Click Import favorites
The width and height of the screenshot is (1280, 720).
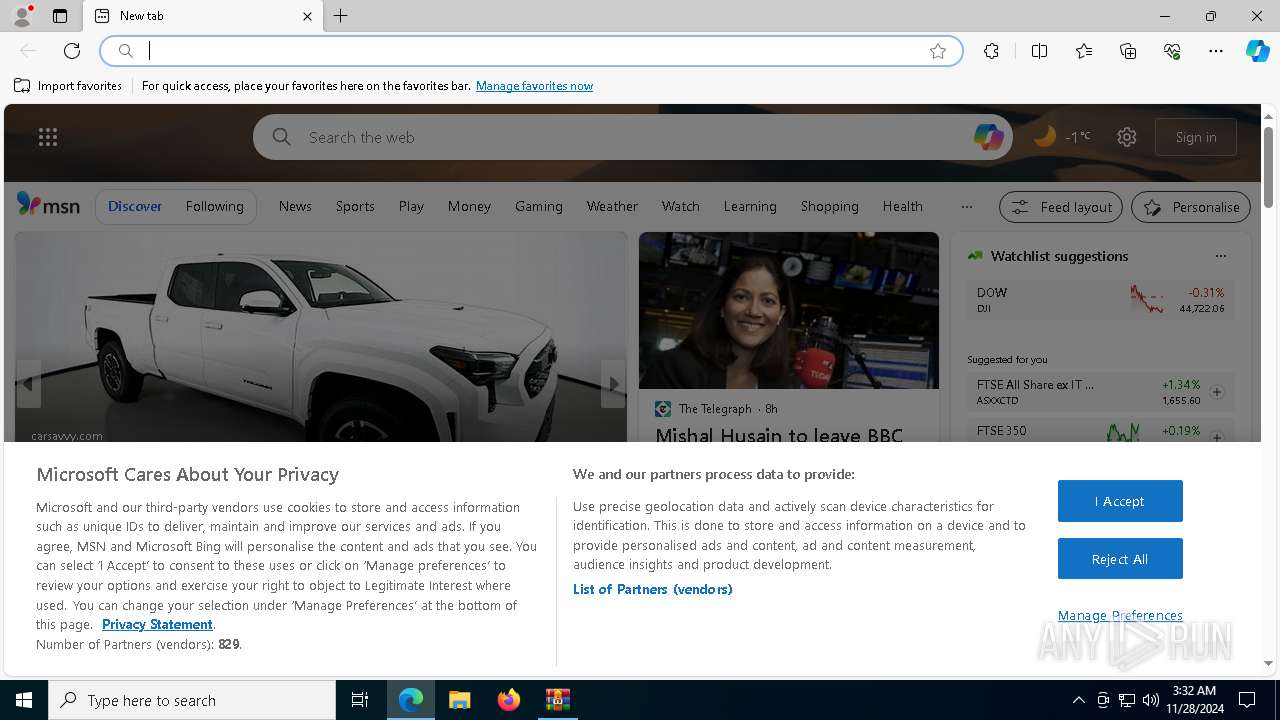(68, 86)
